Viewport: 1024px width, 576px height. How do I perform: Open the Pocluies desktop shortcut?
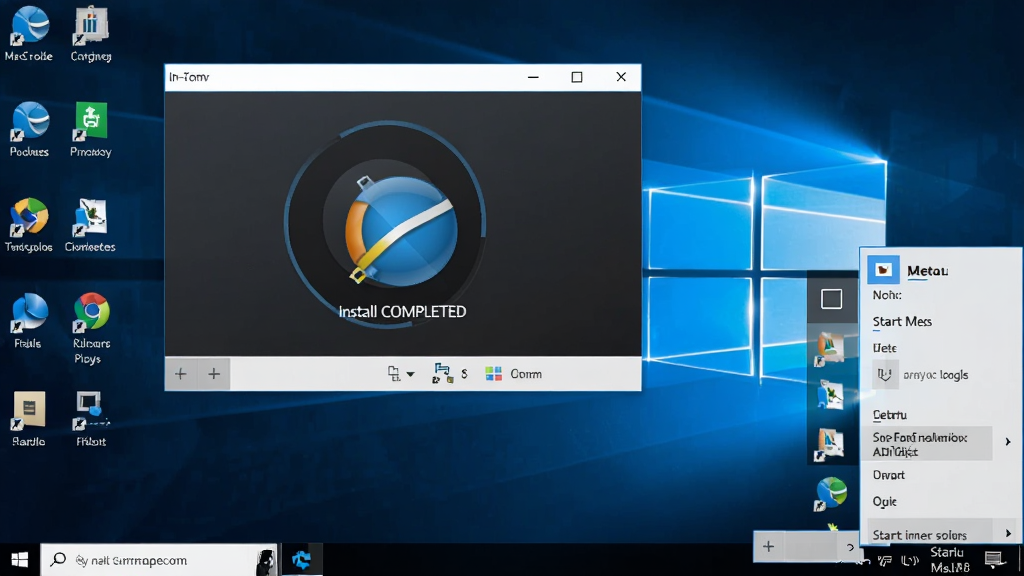click(29, 129)
